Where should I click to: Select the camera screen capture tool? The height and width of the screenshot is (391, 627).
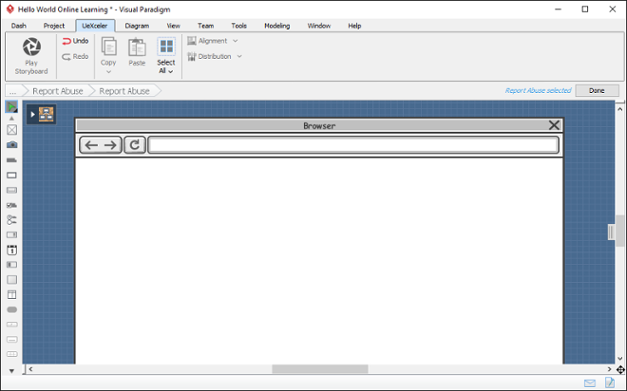(x=12, y=145)
